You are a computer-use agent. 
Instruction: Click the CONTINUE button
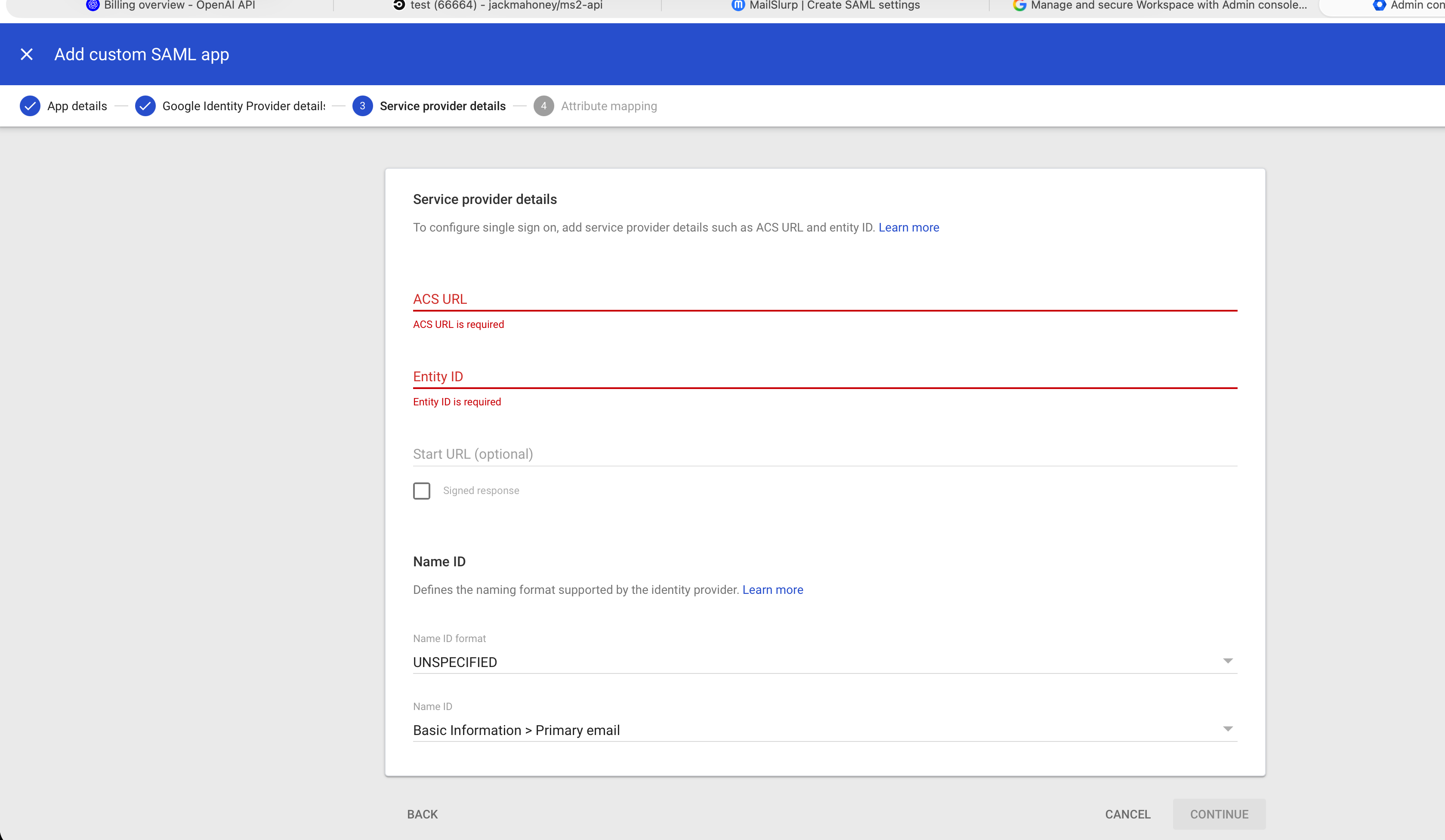[1219, 814]
